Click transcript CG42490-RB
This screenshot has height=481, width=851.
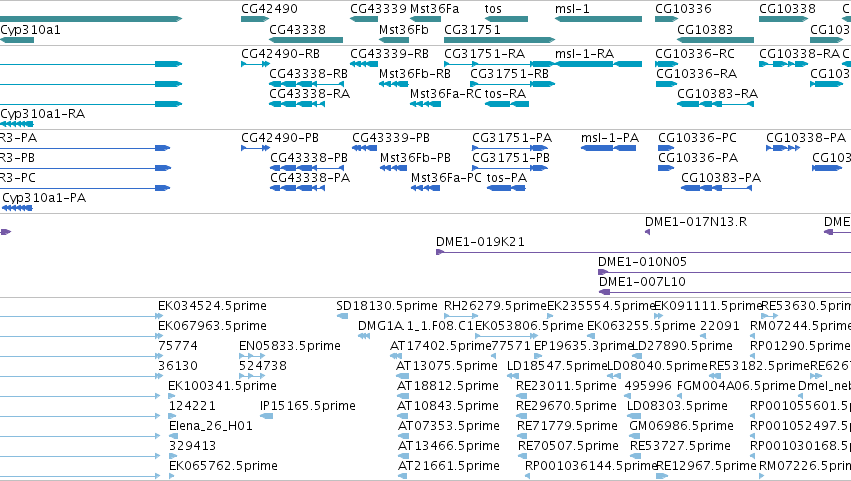click(281, 54)
